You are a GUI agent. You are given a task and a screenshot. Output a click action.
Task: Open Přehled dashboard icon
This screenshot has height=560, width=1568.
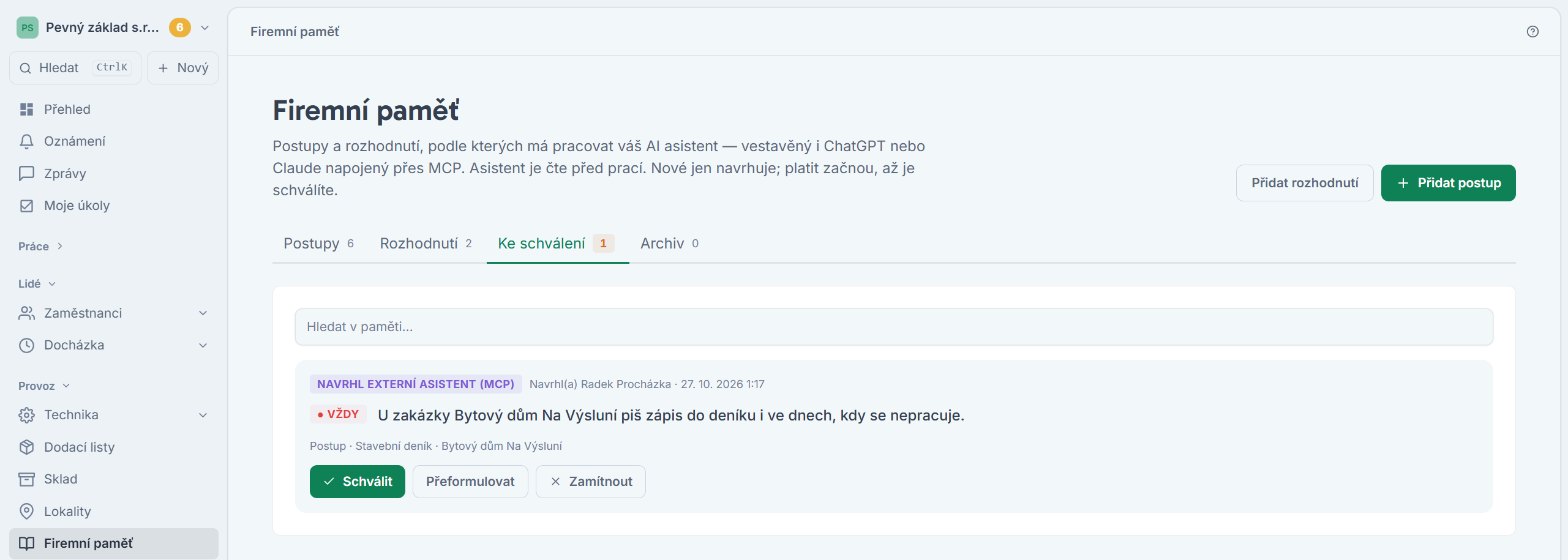[27, 109]
